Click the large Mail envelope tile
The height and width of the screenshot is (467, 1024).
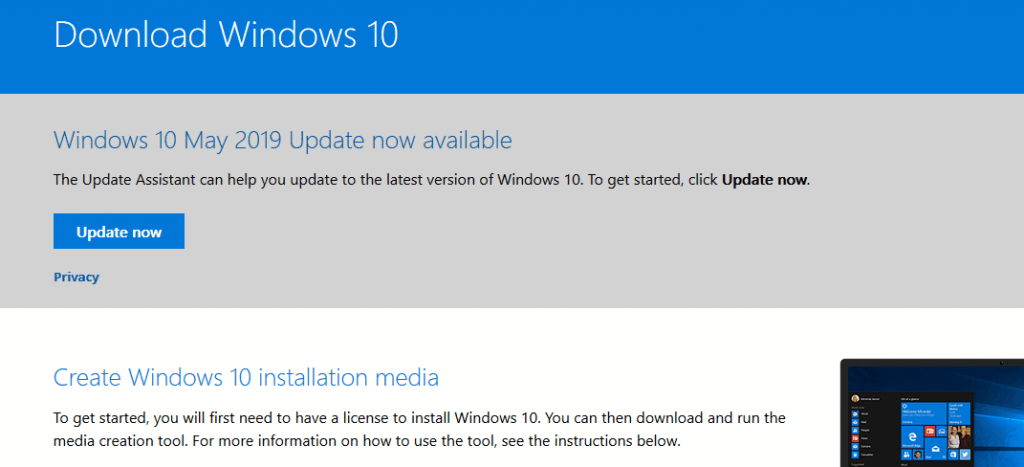936,449
